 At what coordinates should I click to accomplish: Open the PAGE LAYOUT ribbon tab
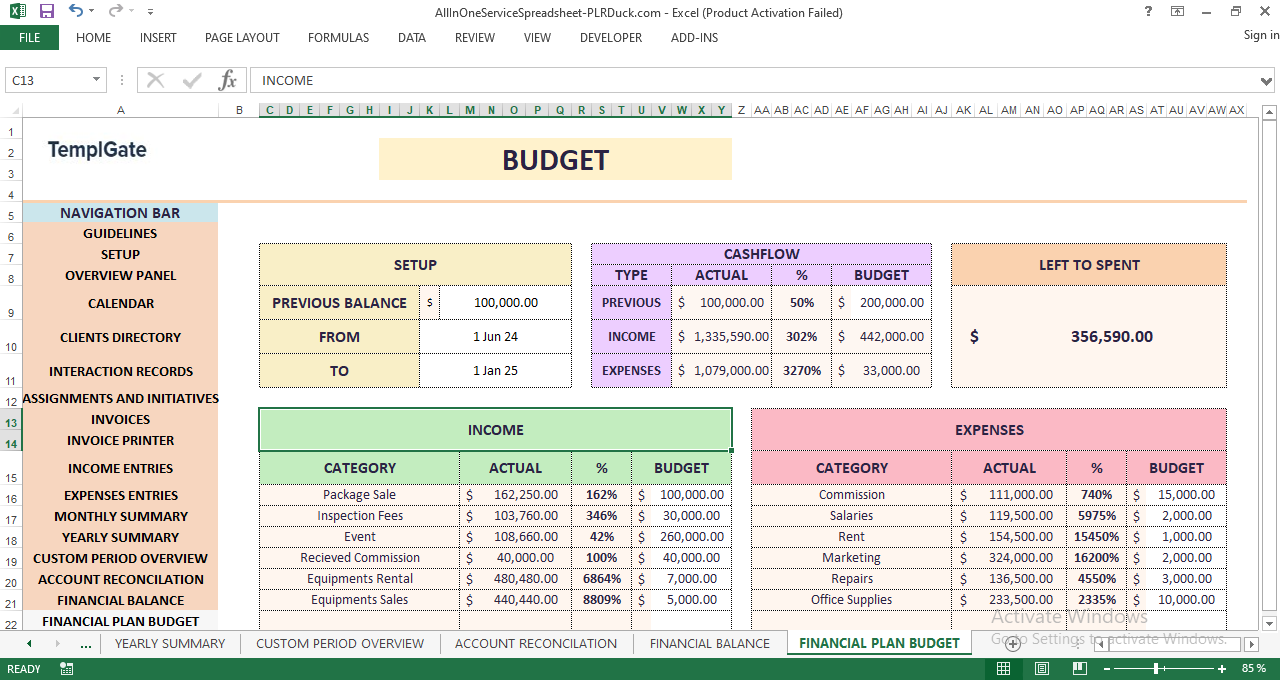242,38
